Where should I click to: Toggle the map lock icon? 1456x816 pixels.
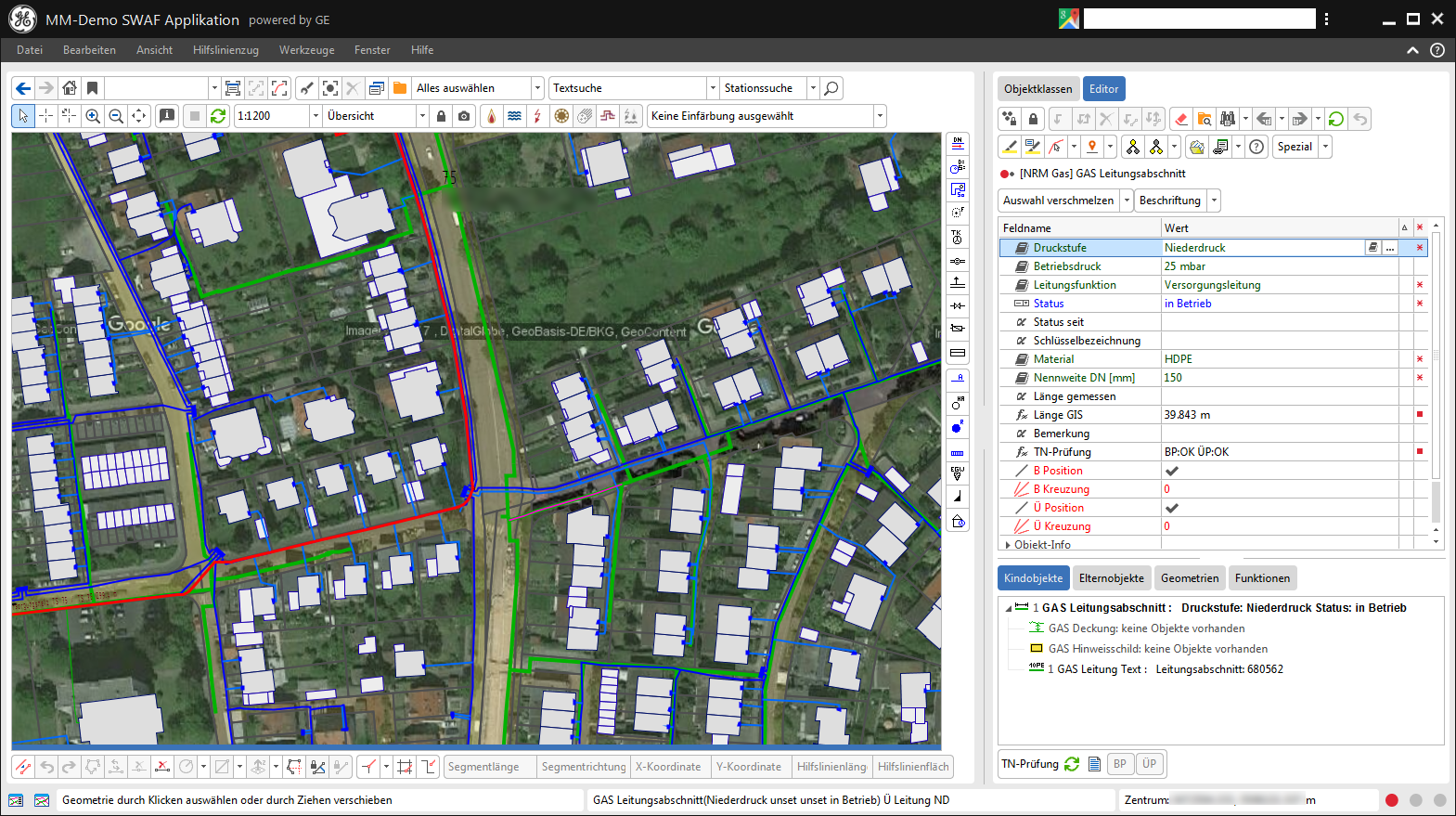coord(441,116)
